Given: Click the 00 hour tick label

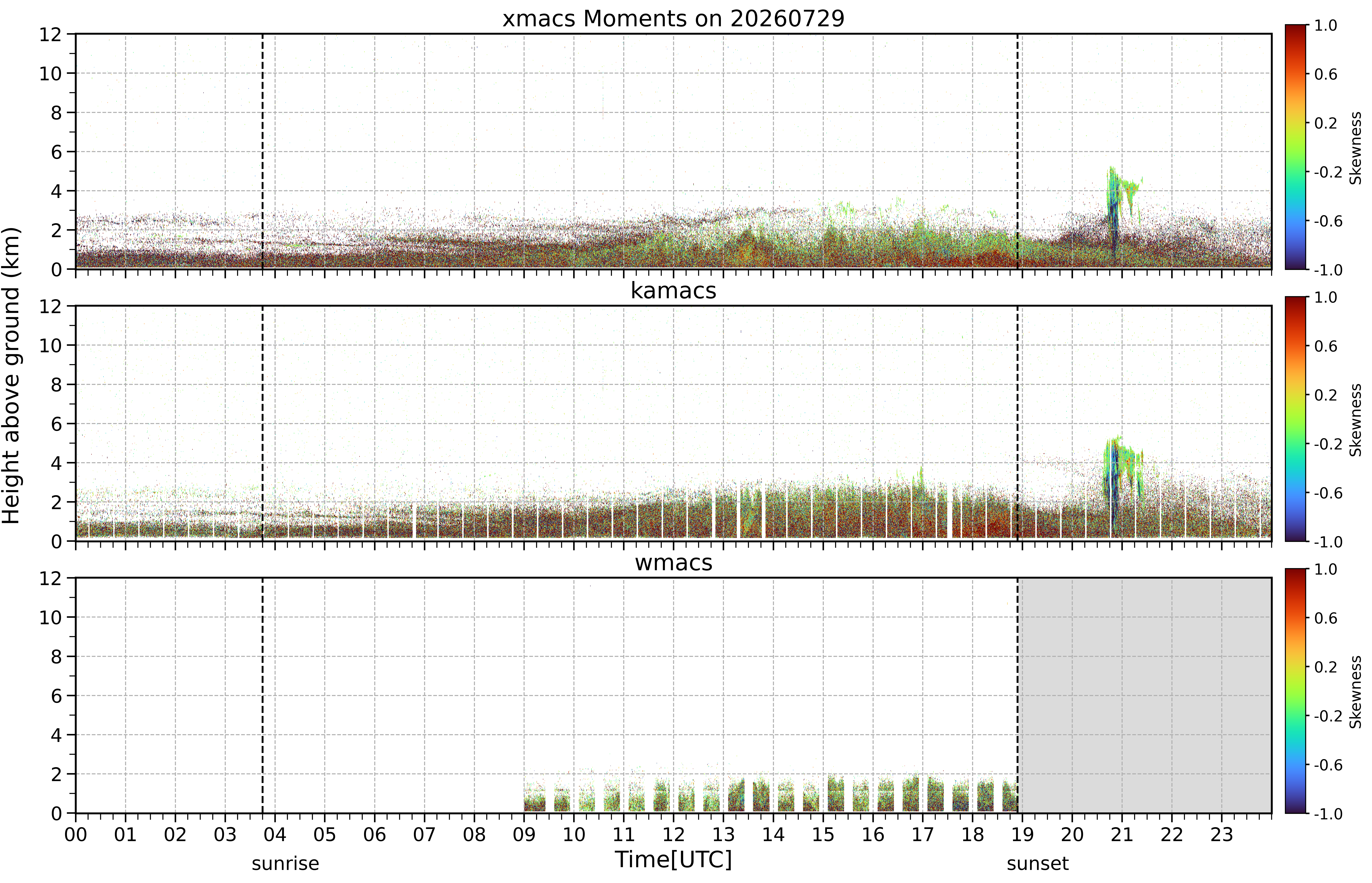Looking at the screenshot, I should coord(76,834).
